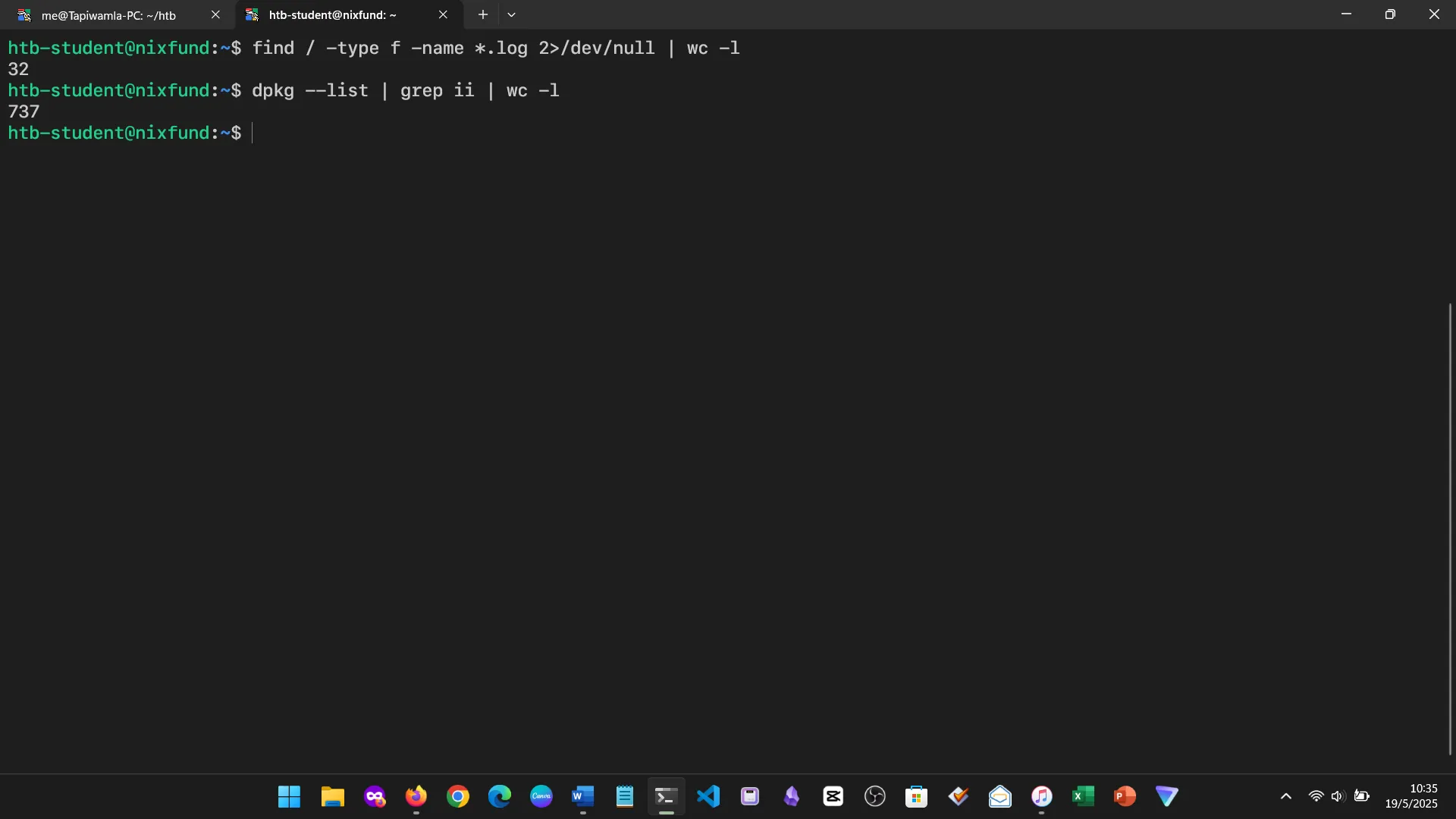The height and width of the screenshot is (819, 1456).
Task: Open the clock and date panel
Action: [x=1410, y=796]
